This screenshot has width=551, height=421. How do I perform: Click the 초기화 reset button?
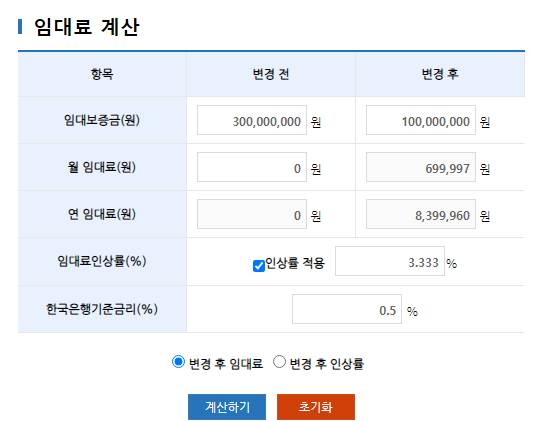[316, 407]
